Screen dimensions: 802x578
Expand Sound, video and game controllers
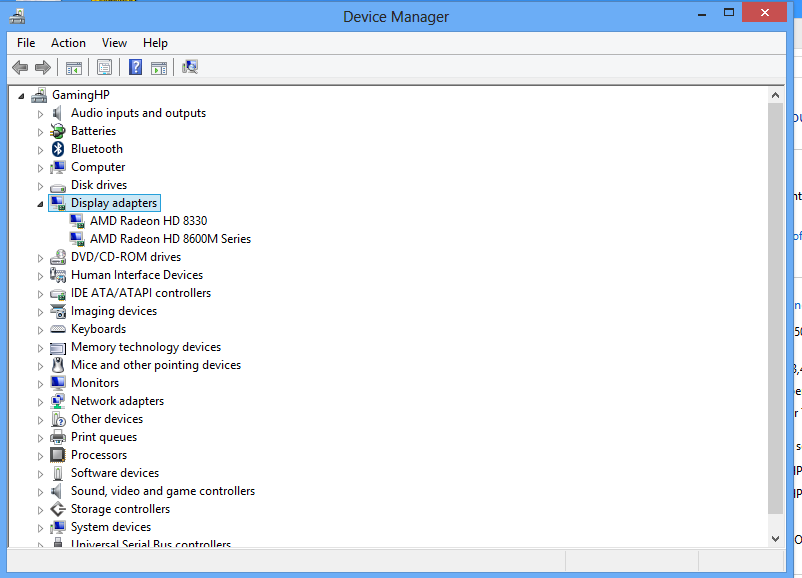(x=41, y=492)
